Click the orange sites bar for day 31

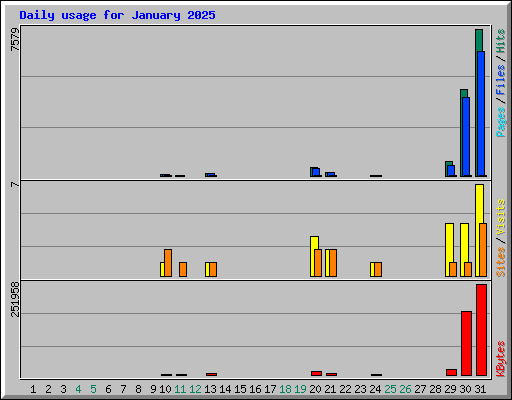click(x=483, y=250)
